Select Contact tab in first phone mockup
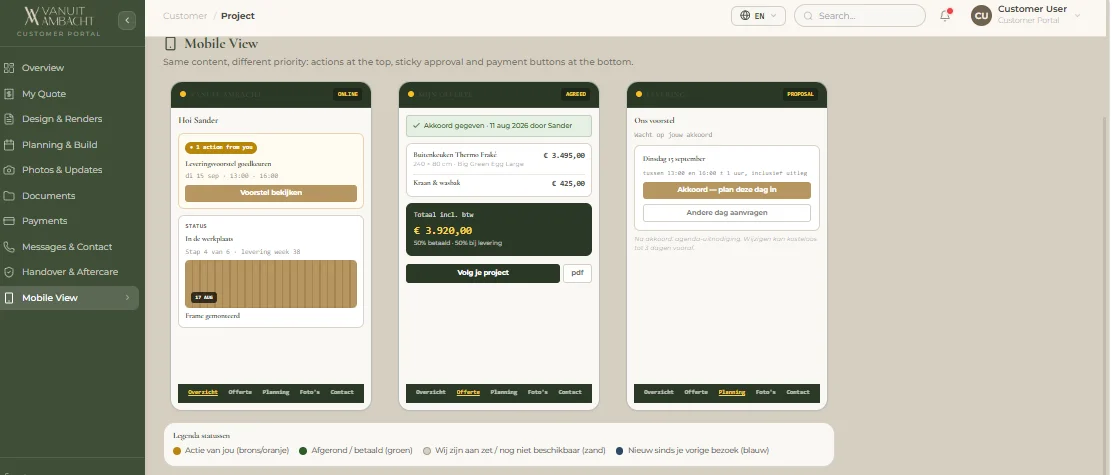Image resolution: width=1112 pixels, height=475 pixels. tap(342, 392)
